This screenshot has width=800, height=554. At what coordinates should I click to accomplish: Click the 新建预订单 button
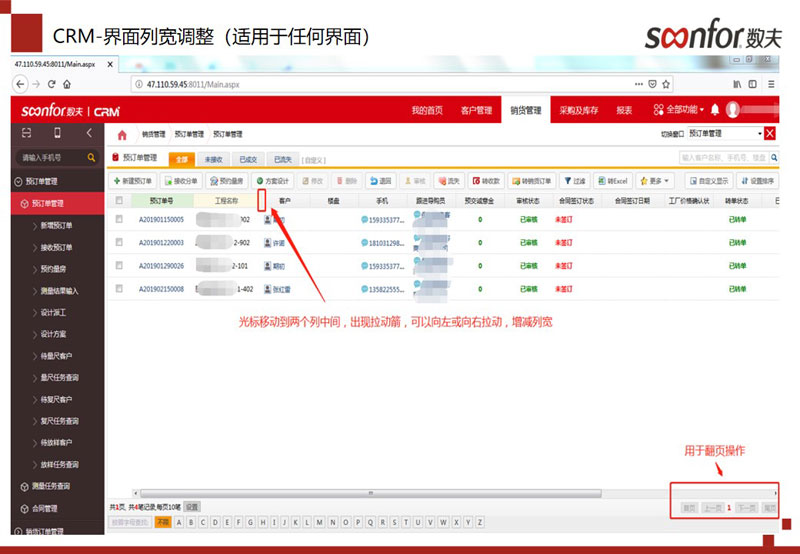point(133,181)
